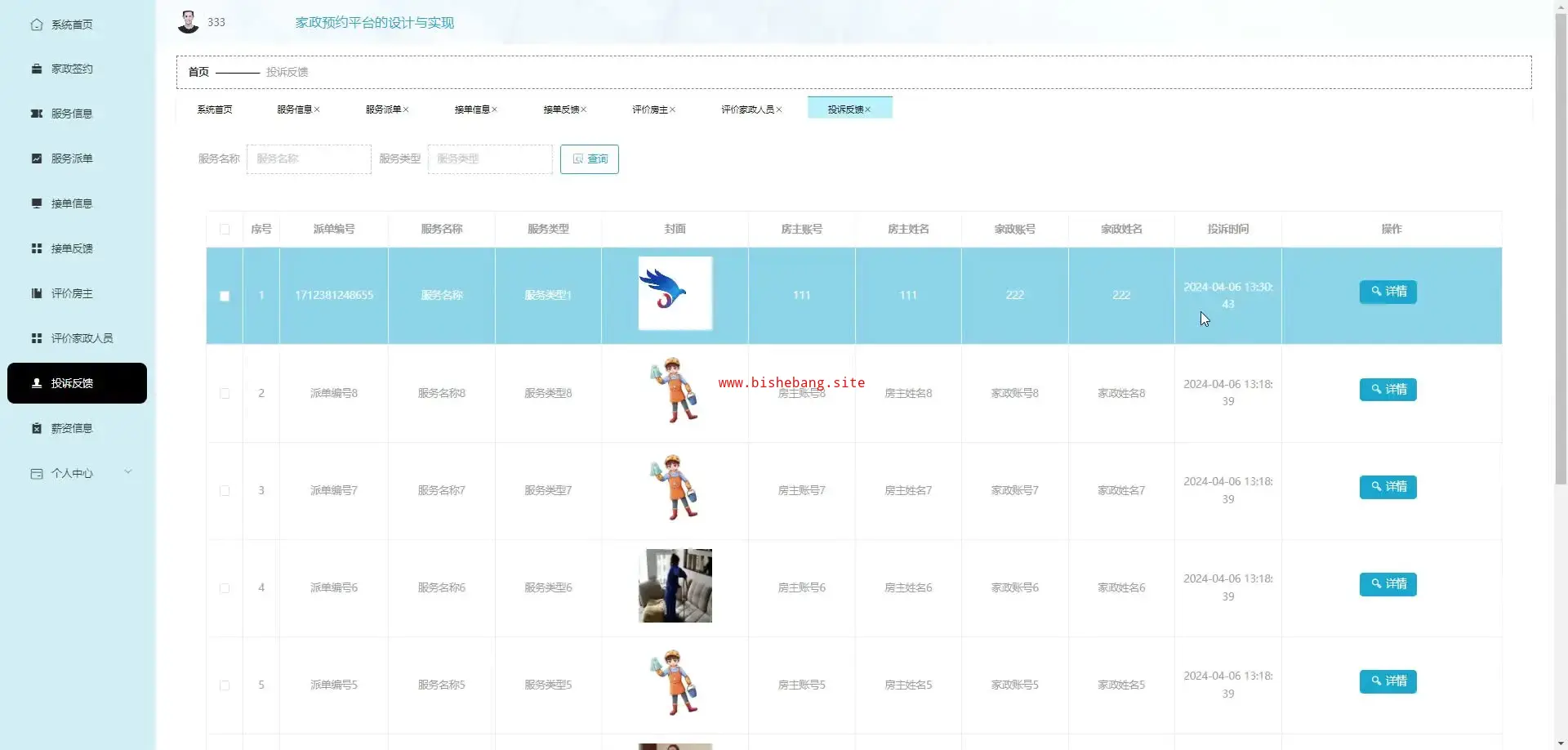This screenshot has height=750, width=1568.
Task: Check the checkbox for row 1
Action: pyautogui.click(x=225, y=296)
